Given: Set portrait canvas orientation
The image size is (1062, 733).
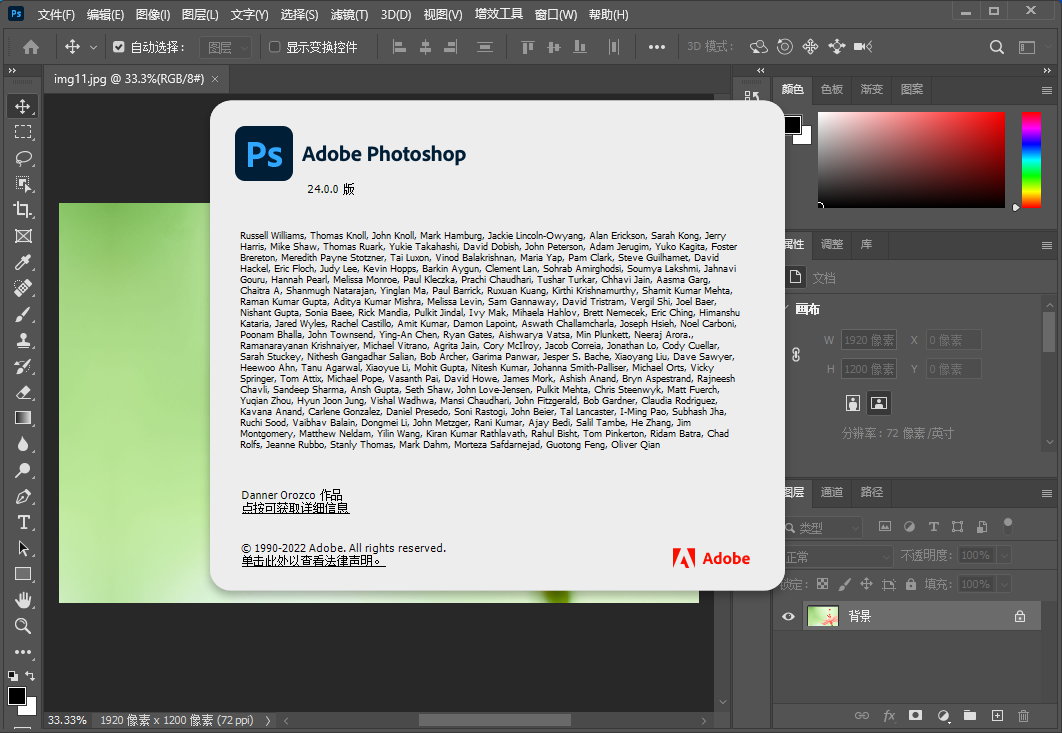Looking at the screenshot, I should click(x=853, y=403).
